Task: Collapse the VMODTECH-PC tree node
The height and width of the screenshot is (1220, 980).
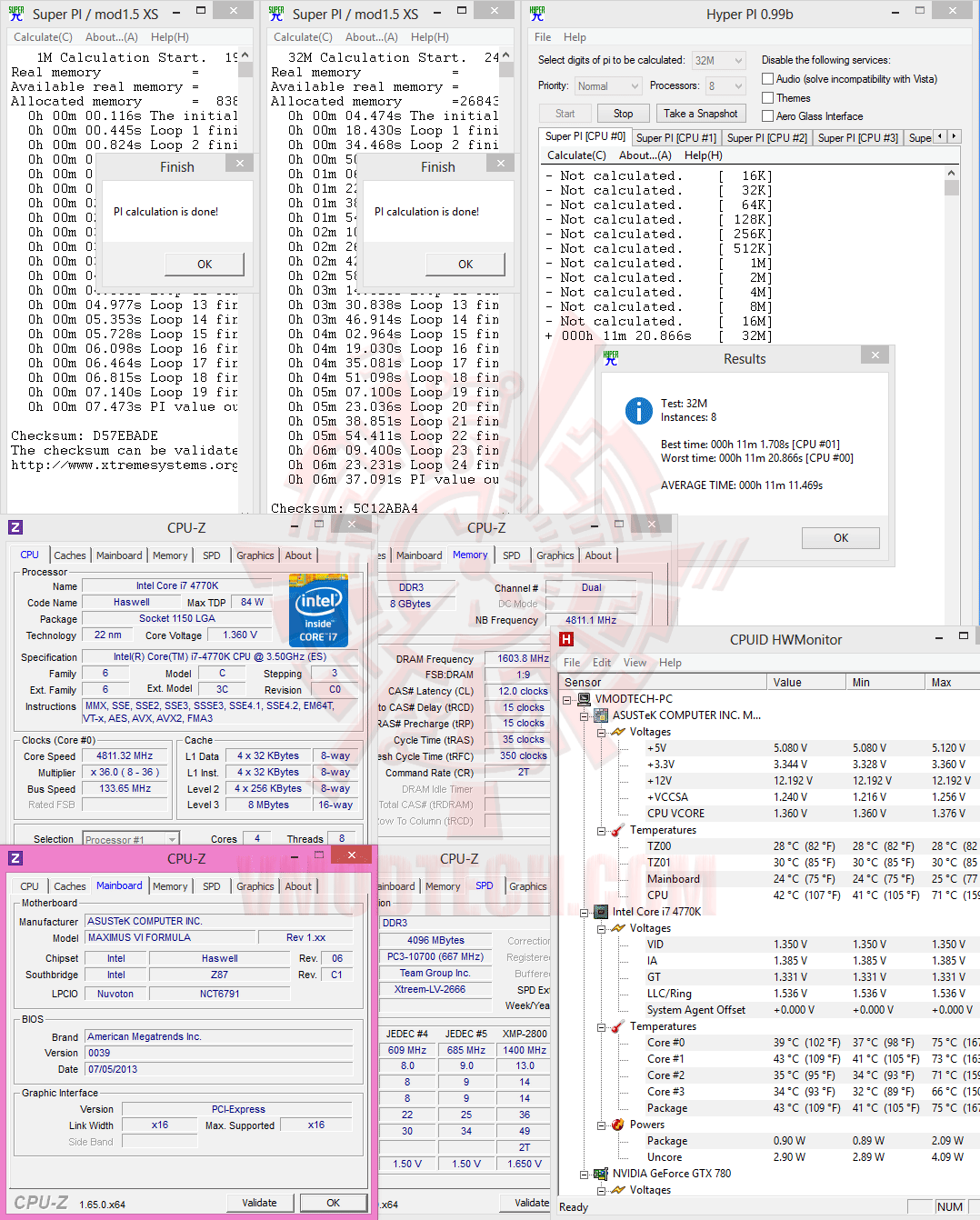Action: coord(568,700)
